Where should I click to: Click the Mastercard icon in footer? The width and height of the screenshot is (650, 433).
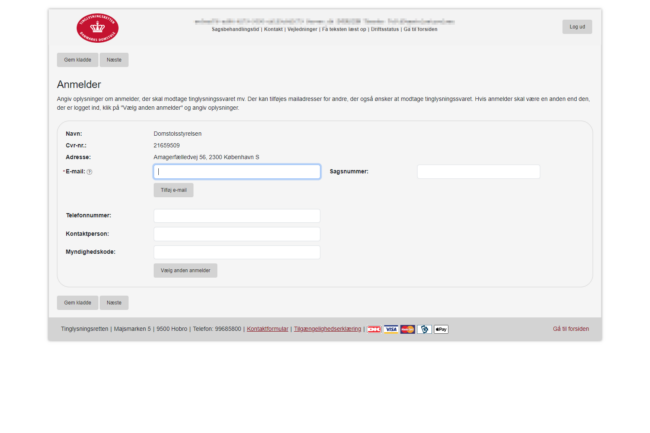click(x=408, y=329)
